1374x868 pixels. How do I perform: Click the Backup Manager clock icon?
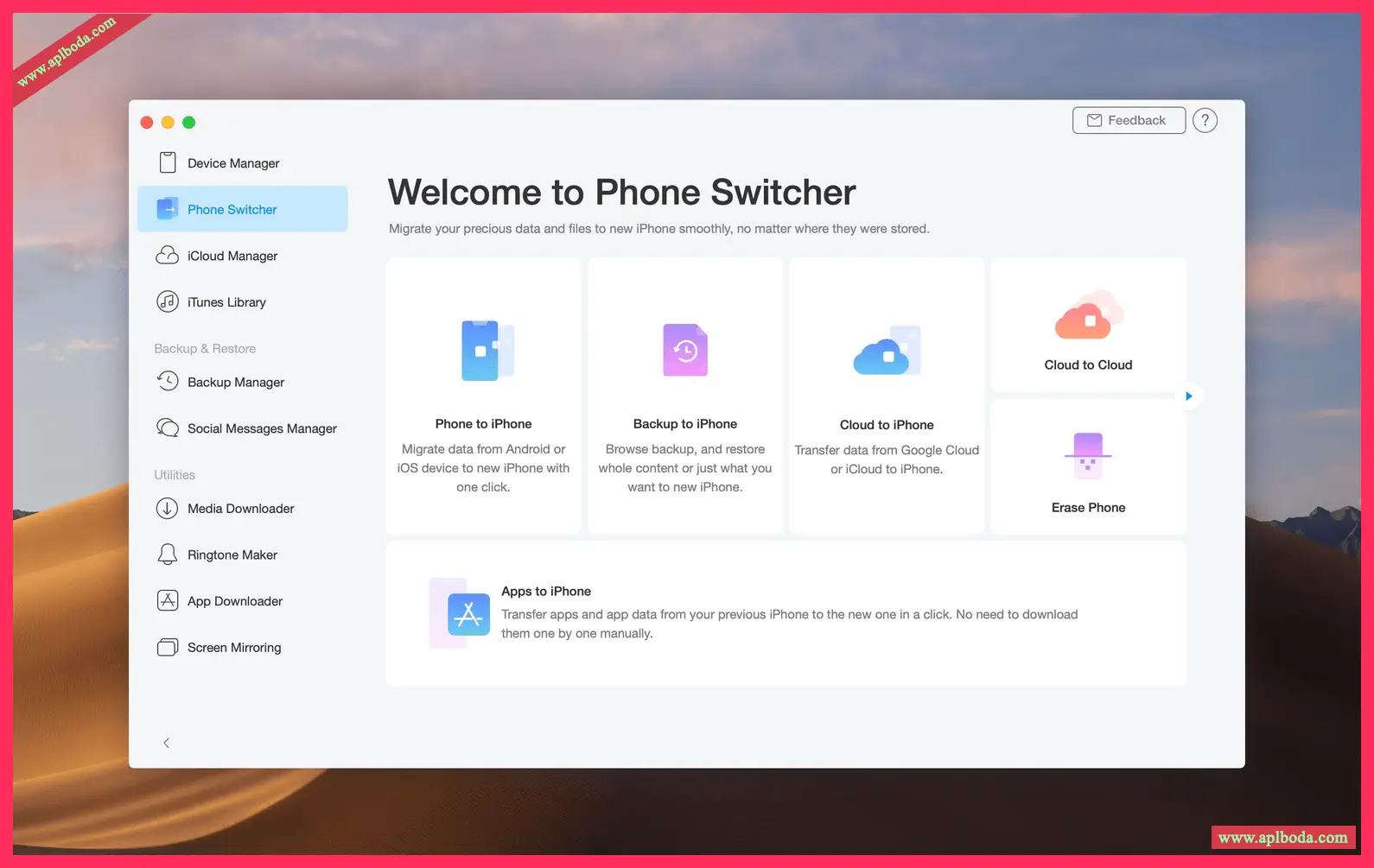pos(167,381)
